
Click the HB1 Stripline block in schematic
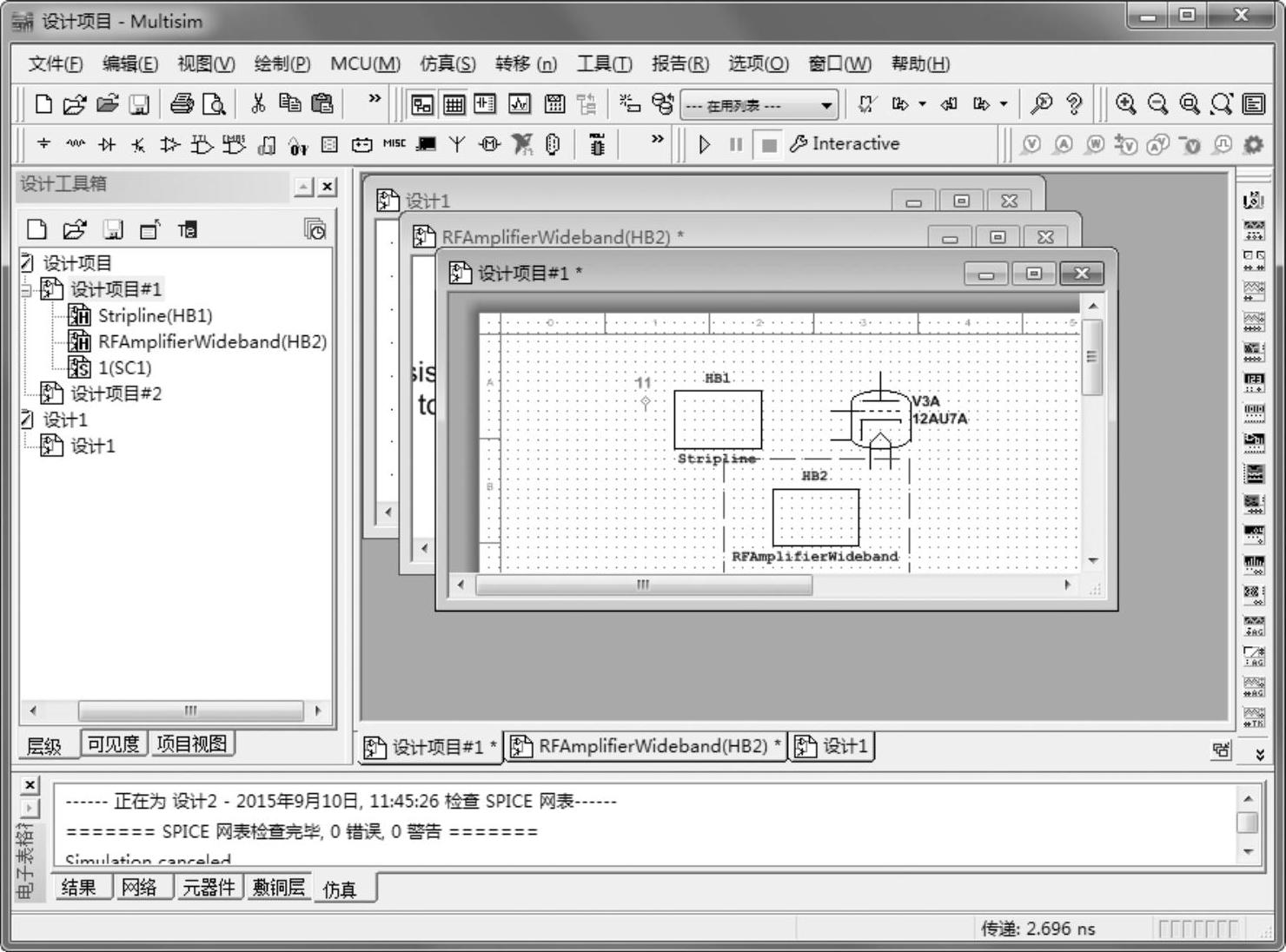pos(718,420)
